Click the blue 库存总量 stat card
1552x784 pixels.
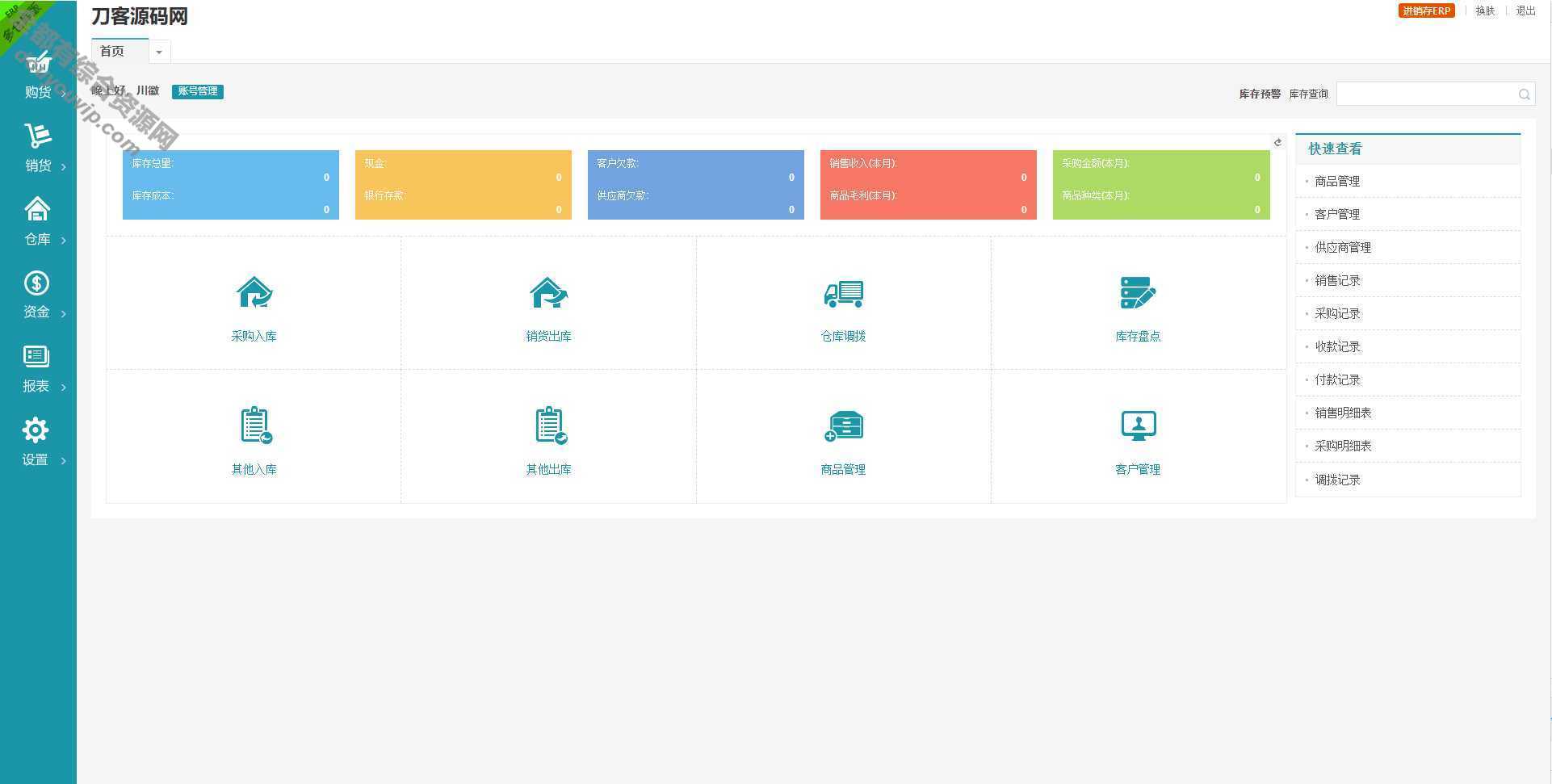pos(231,185)
